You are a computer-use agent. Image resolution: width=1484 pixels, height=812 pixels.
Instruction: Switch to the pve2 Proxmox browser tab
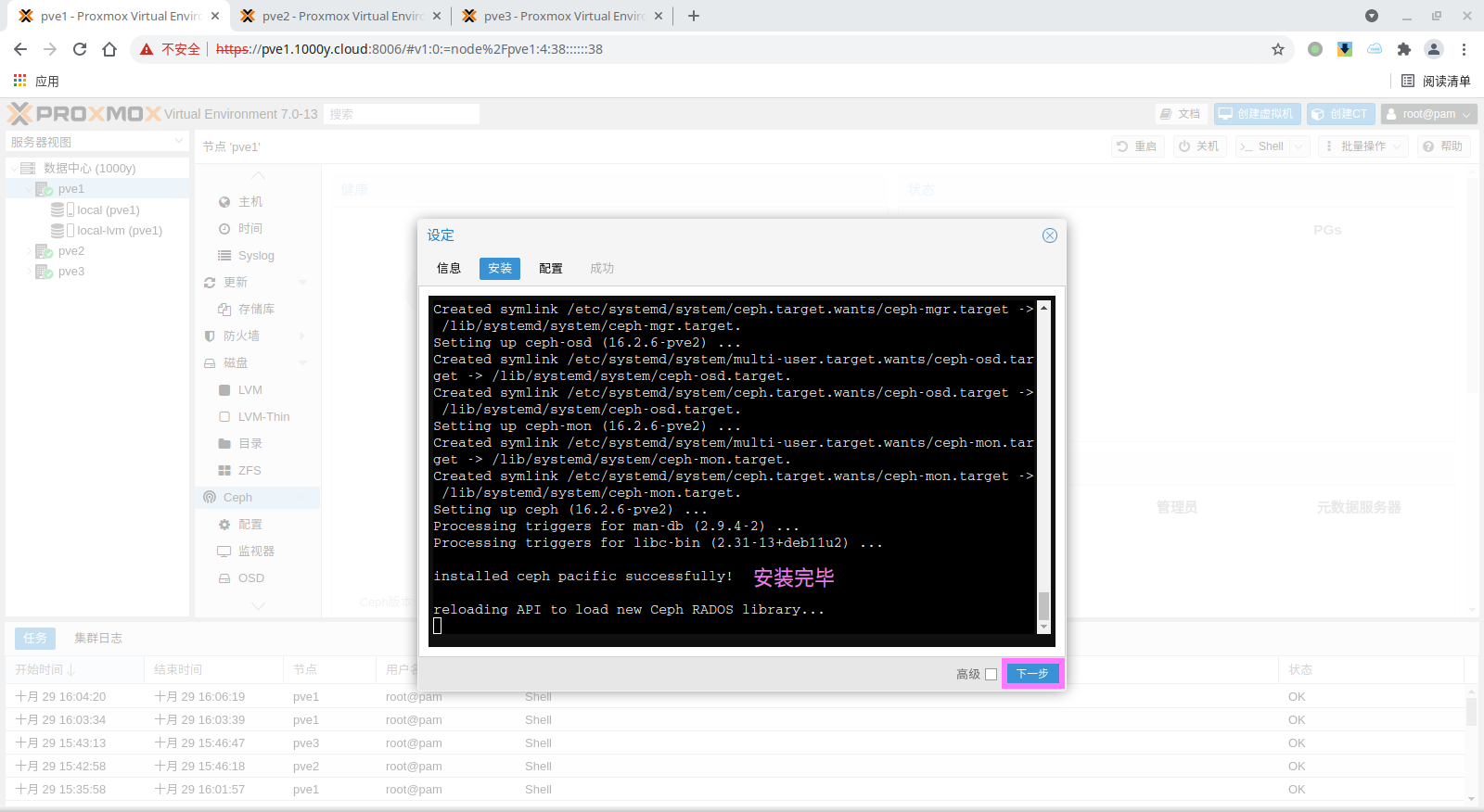339,16
